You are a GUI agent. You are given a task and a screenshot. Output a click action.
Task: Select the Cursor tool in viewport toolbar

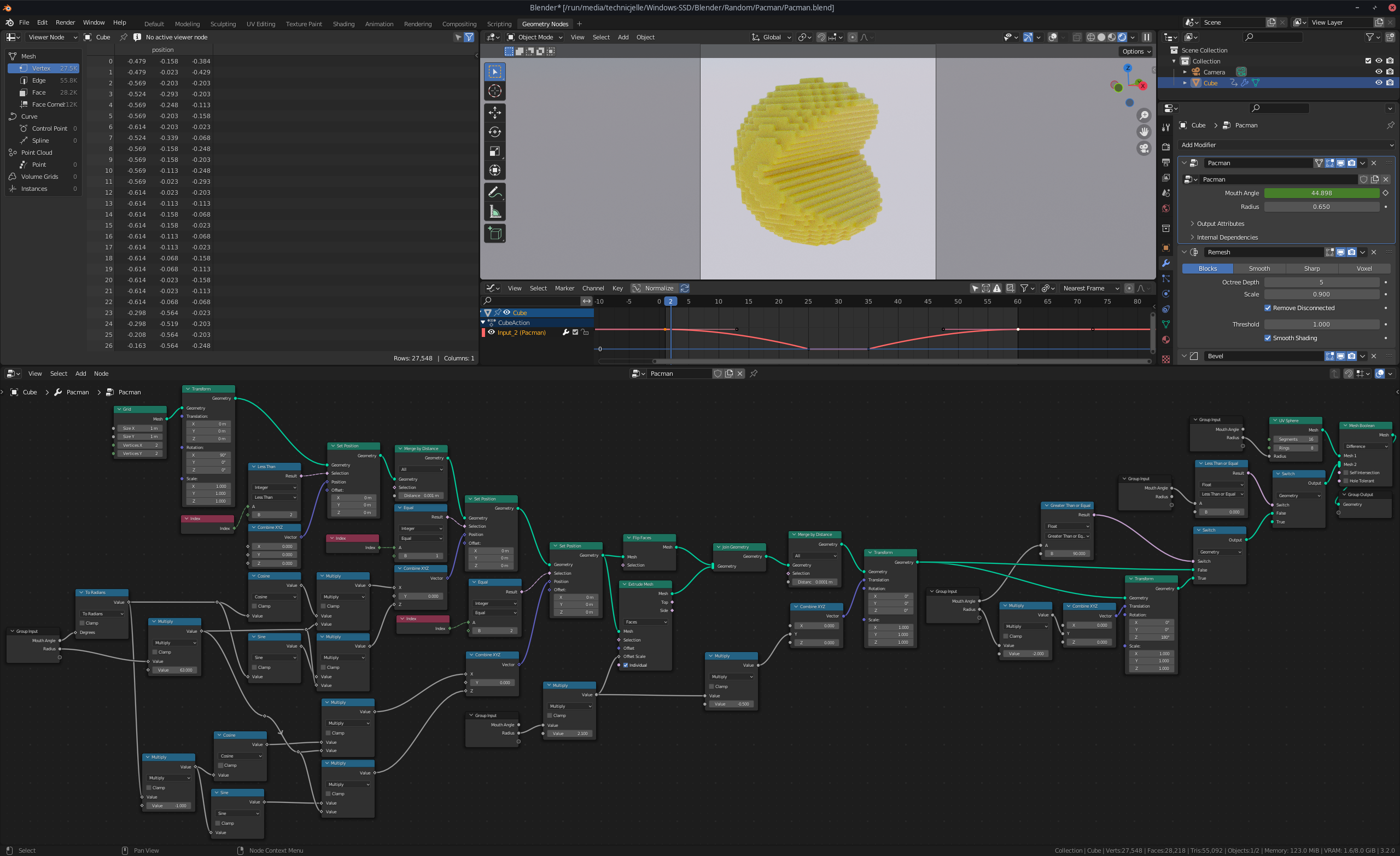click(x=494, y=91)
